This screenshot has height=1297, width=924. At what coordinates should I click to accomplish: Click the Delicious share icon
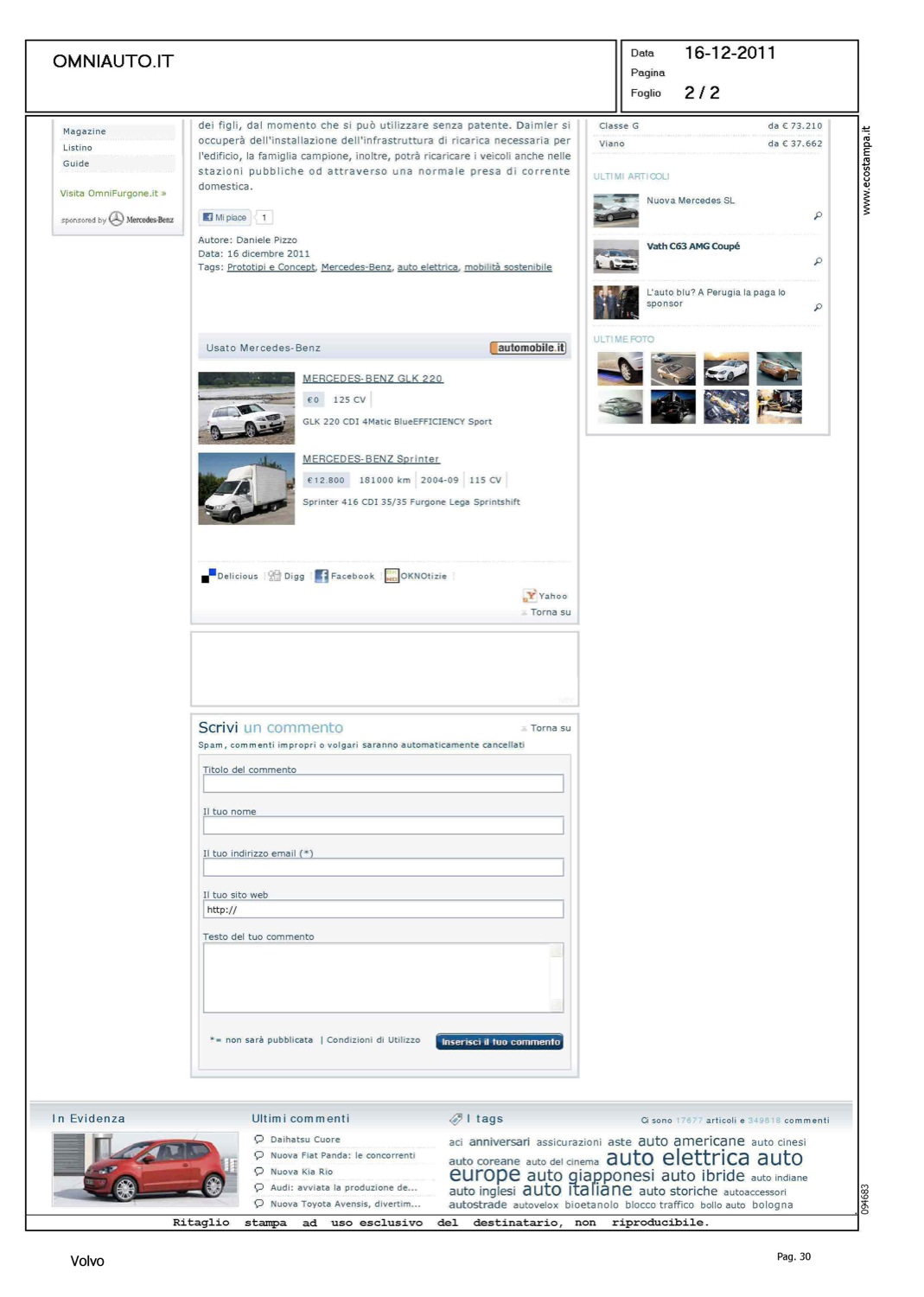coord(207,576)
